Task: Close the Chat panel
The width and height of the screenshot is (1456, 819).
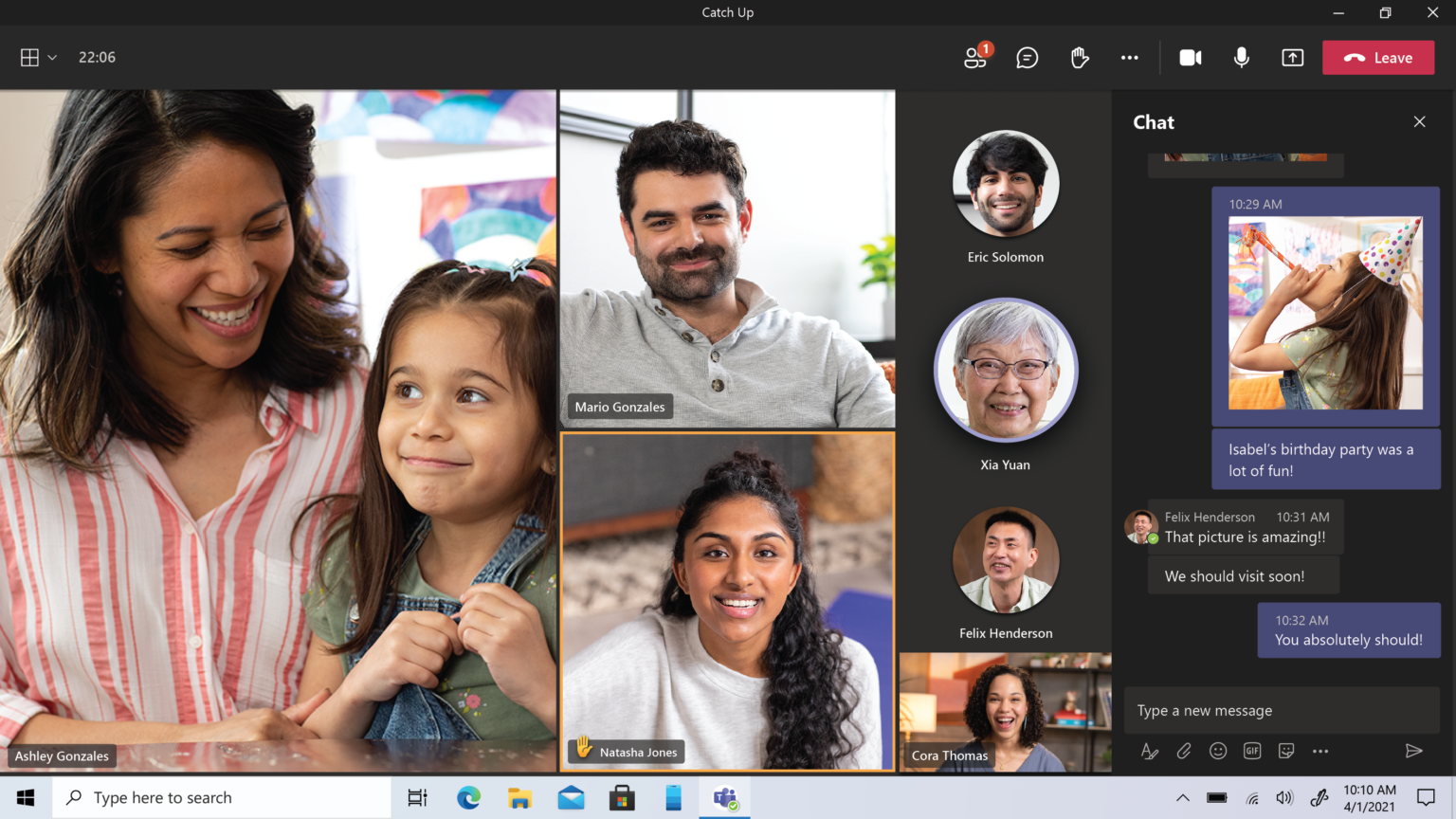Action: coord(1419,121)
